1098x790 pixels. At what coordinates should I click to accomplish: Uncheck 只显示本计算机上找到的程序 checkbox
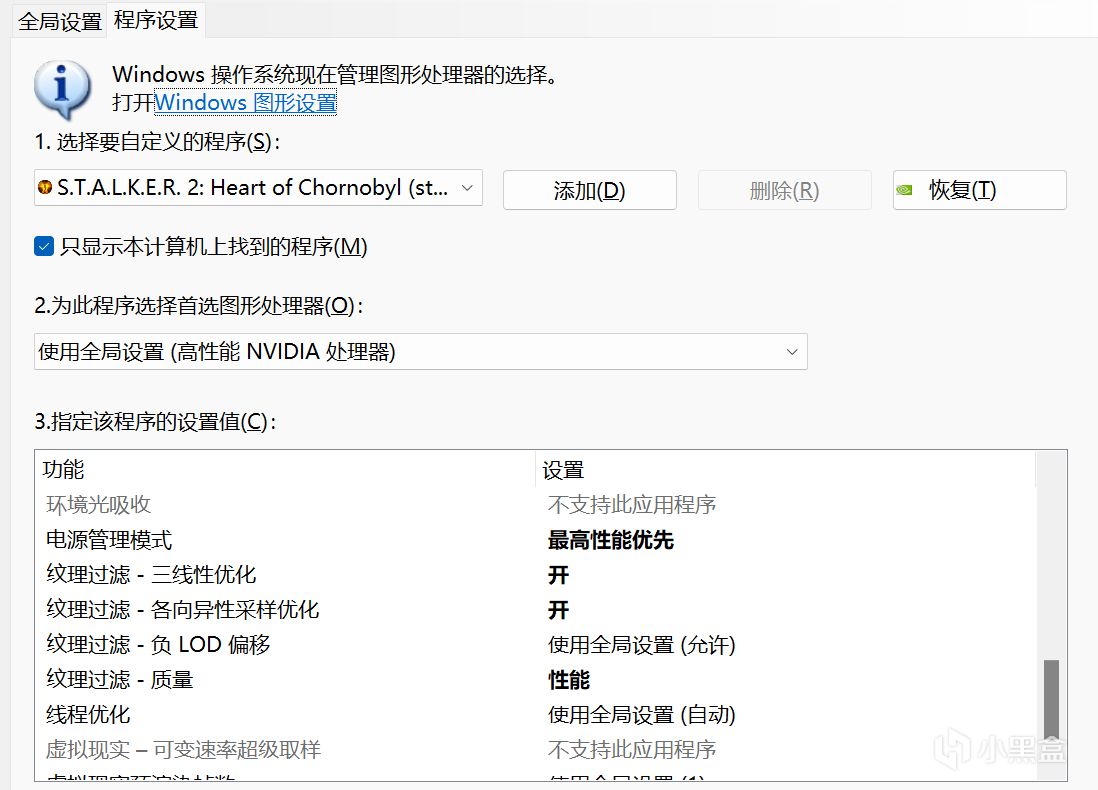click(44, 246)
